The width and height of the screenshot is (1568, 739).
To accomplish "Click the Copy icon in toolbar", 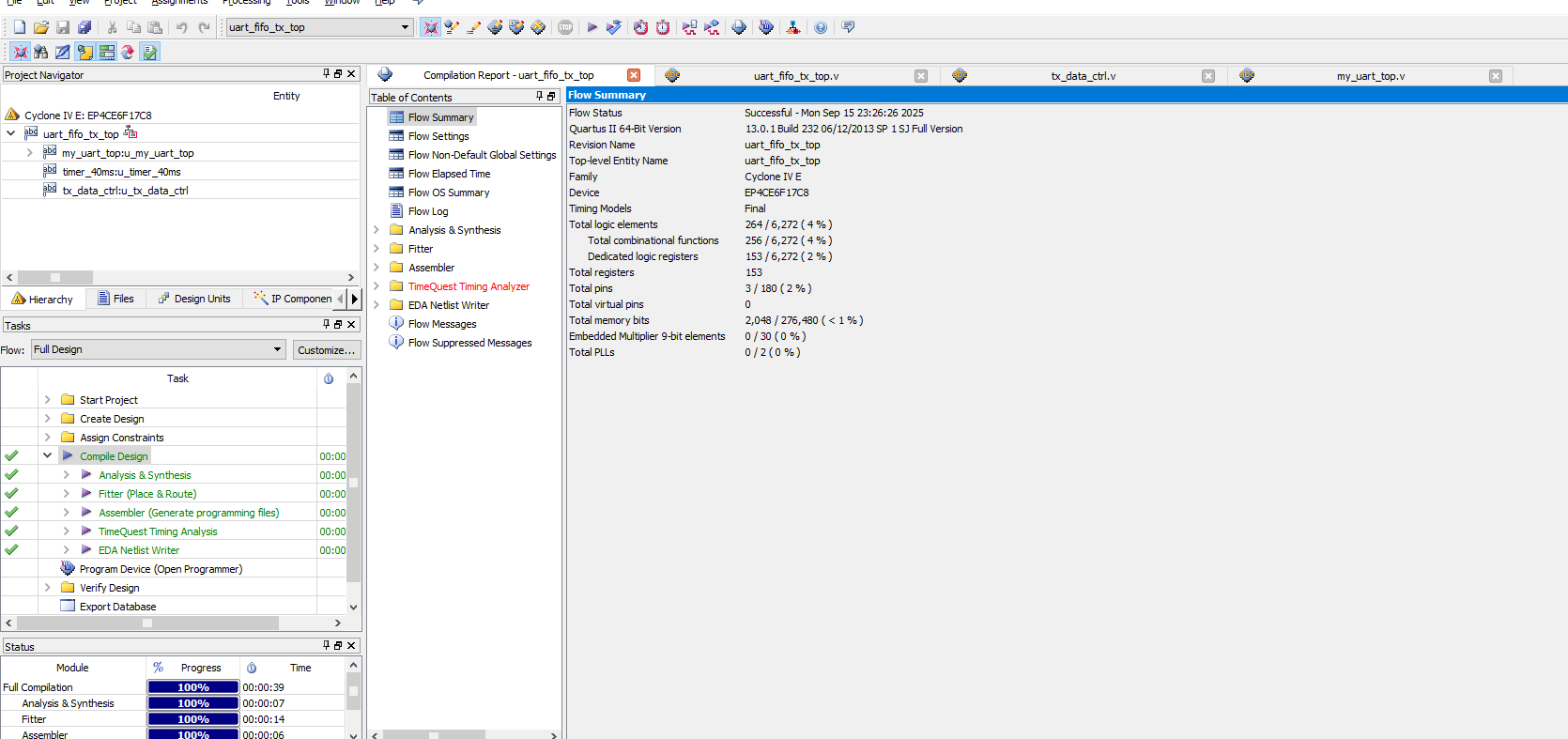I will click(x=133, y=27).
